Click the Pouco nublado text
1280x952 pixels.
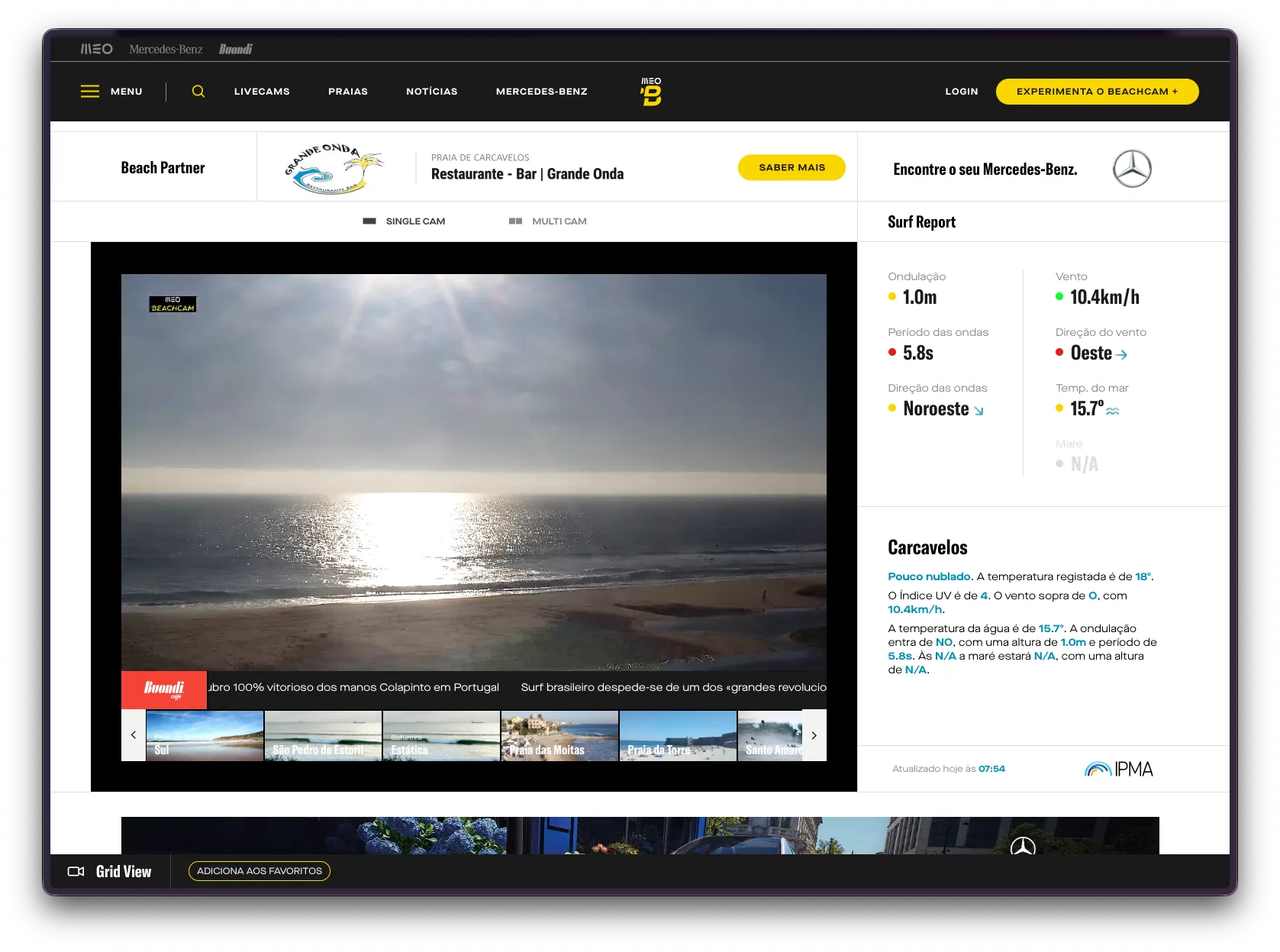pyautogui.click(x=929, y=576)
